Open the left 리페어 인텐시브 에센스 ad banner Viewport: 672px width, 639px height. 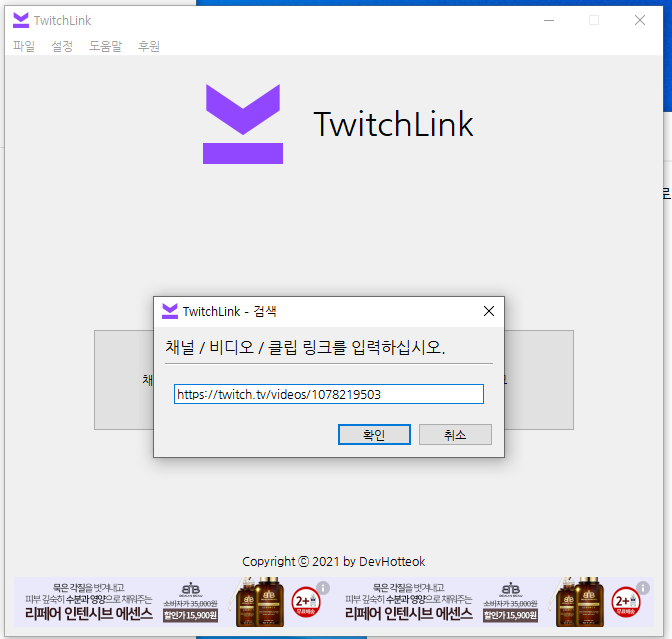tap(174, 602)
